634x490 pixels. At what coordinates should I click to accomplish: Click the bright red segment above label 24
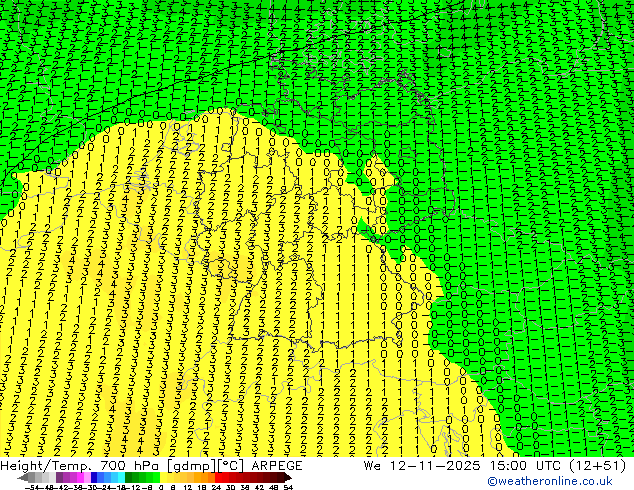point(218,477)
